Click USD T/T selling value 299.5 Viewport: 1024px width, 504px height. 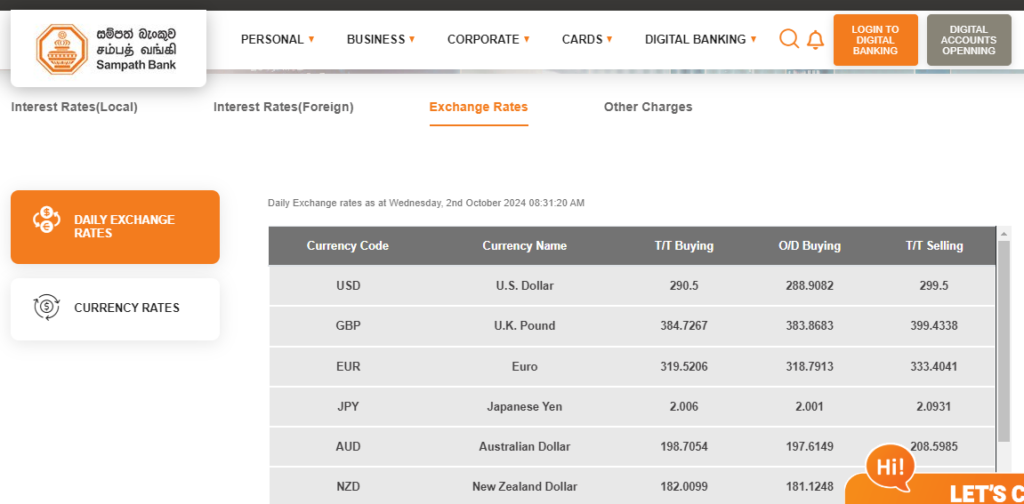tap(934, 285)
